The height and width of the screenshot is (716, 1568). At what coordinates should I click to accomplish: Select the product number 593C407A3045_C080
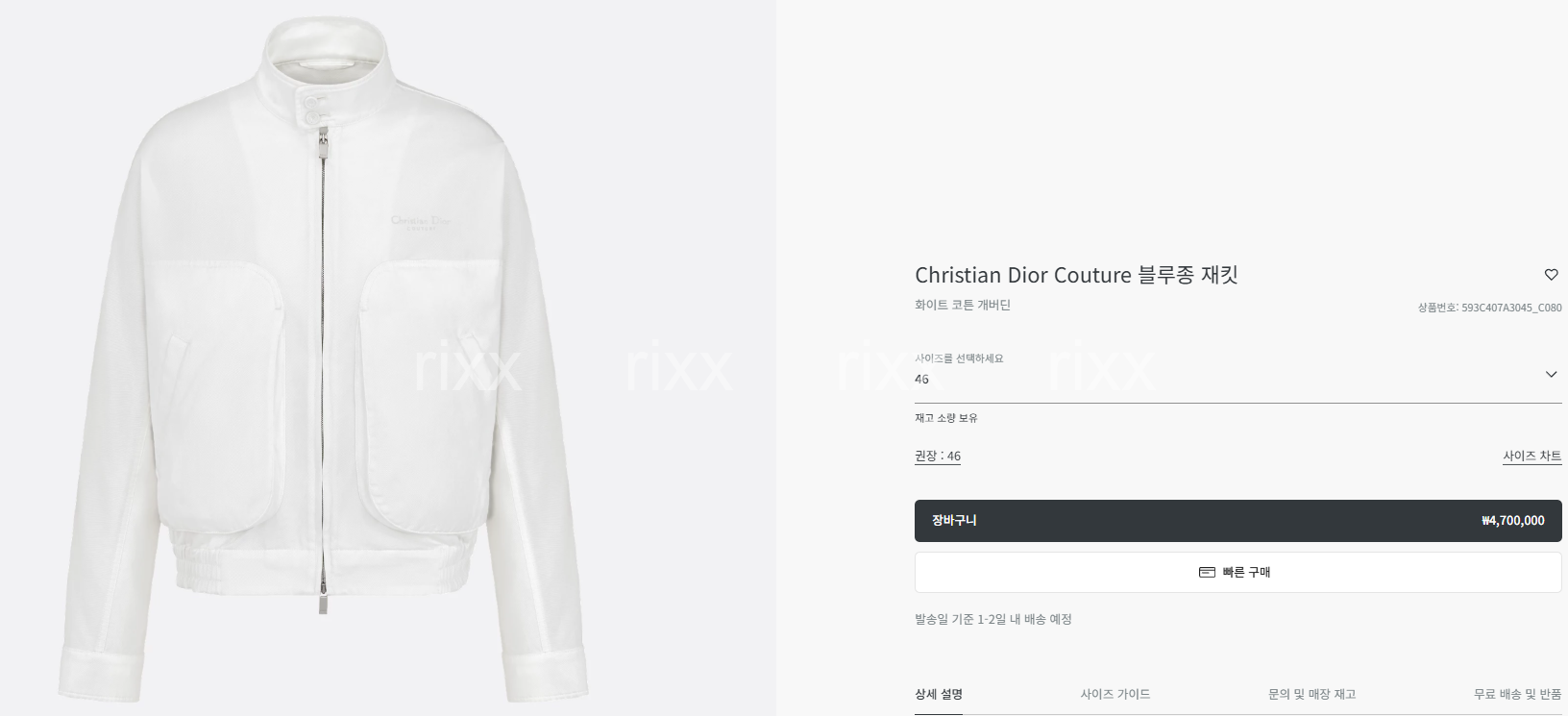[1511, 308]
